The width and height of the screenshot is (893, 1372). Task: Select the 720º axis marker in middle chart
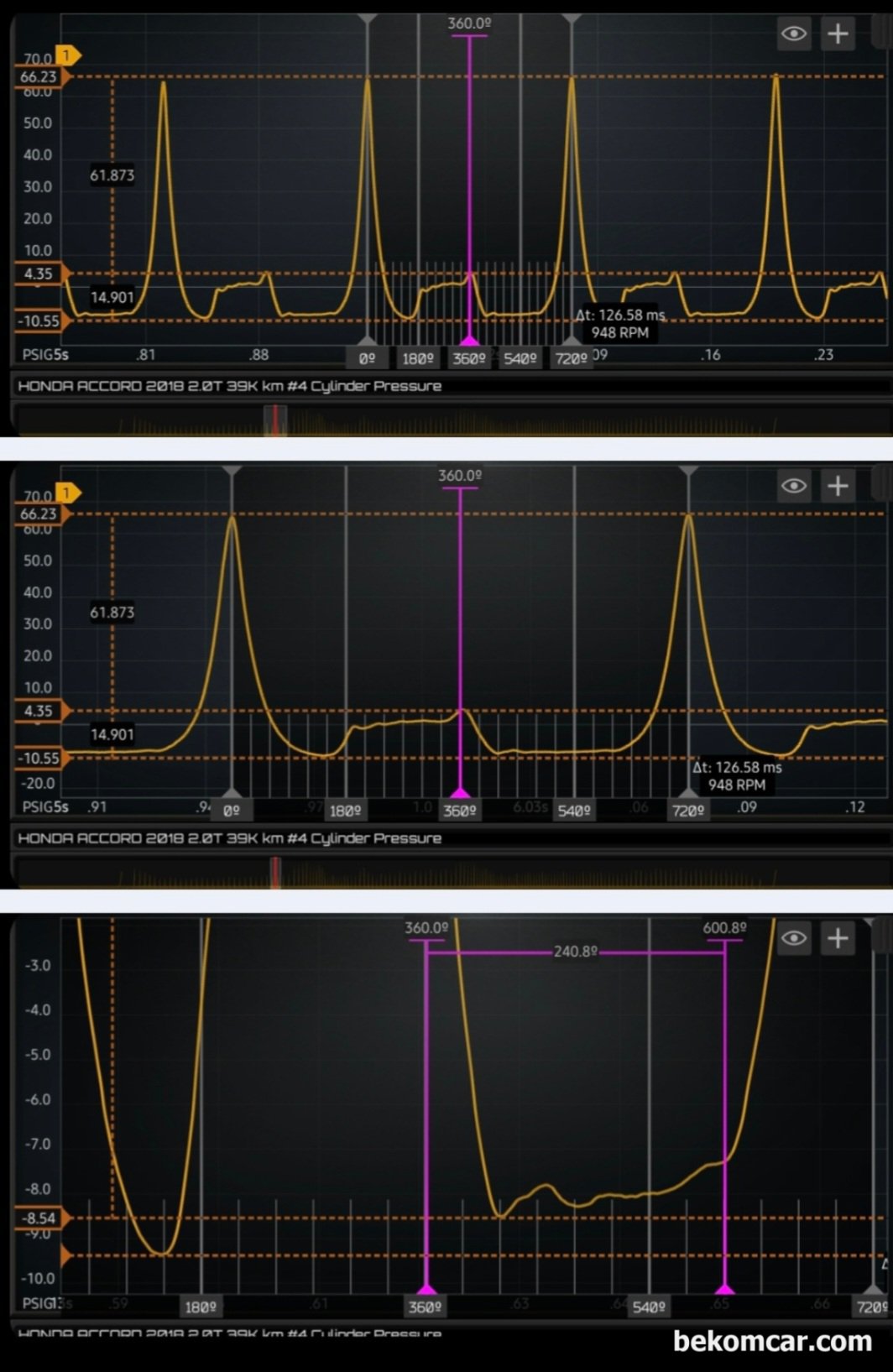tap(687, 811)
